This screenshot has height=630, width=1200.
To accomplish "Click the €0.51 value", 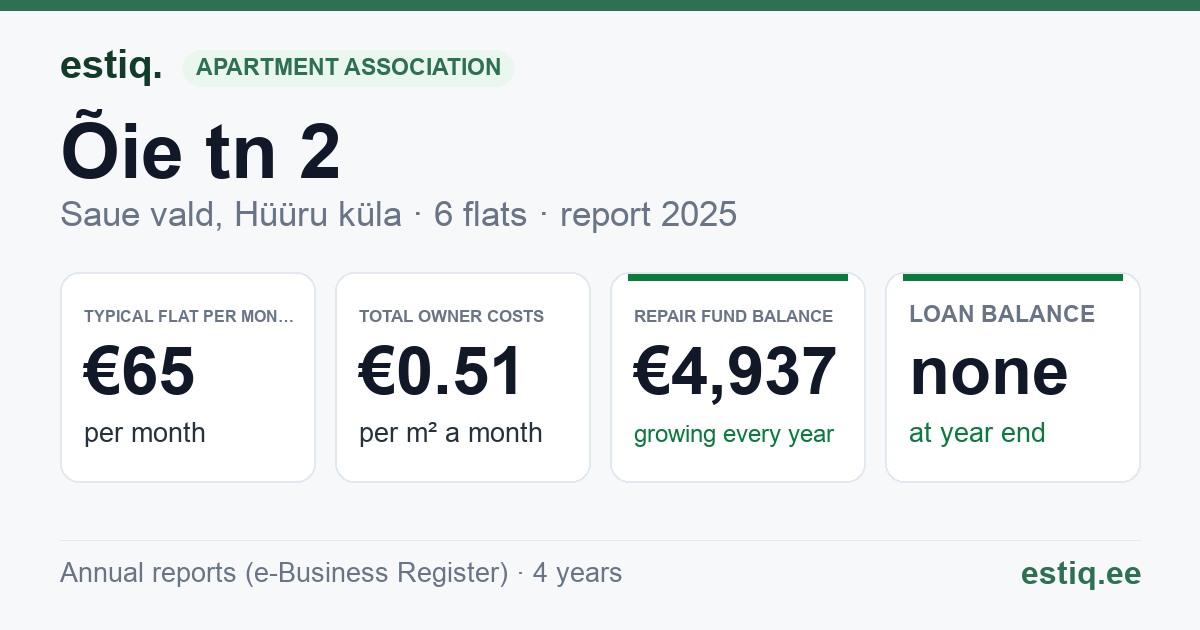I will point(441,372).
